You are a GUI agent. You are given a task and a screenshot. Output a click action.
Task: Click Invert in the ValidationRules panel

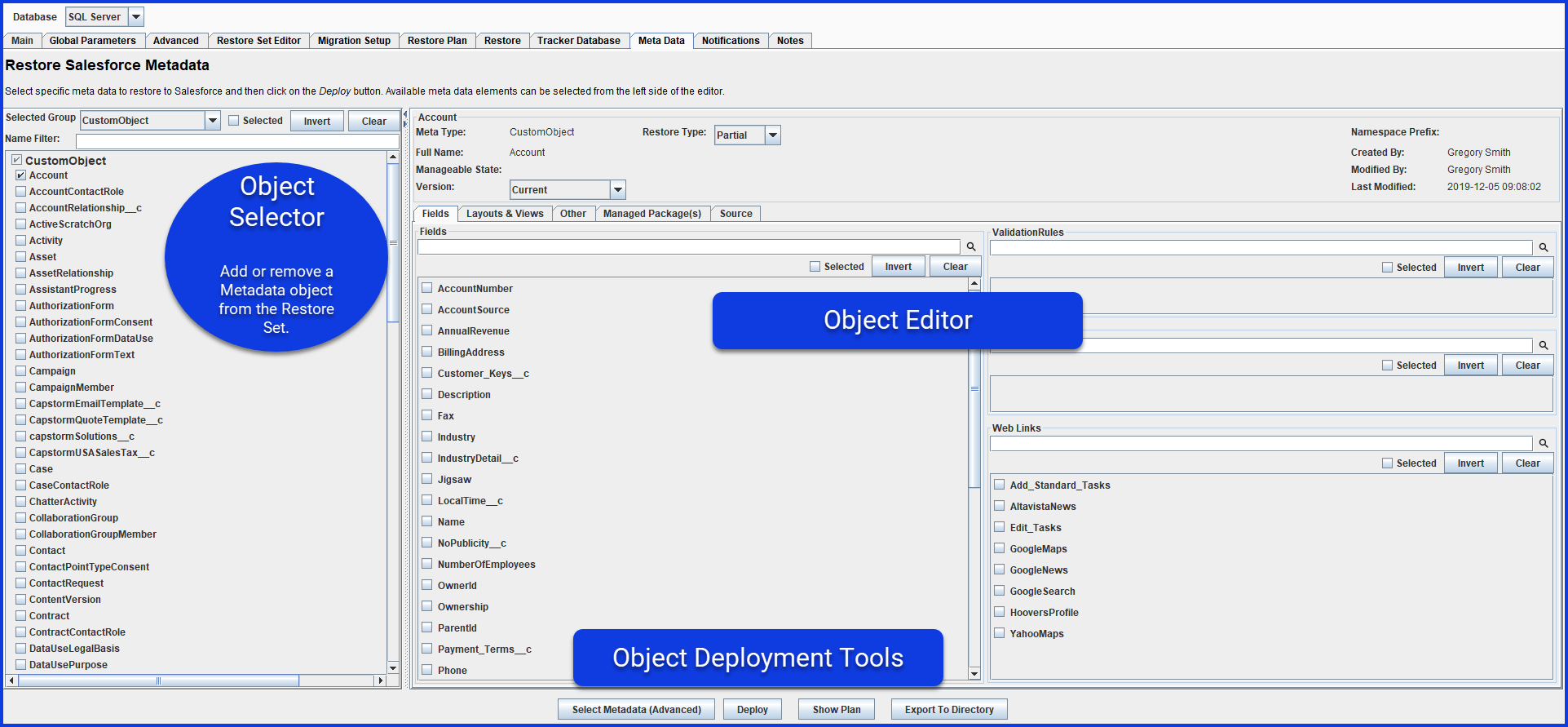1471,268
